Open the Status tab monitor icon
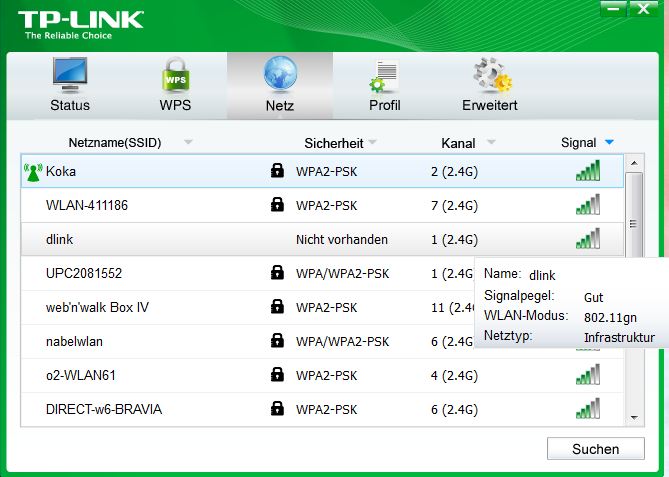The height and width of the screenshot is (477, 669). [x=70, y=75]
